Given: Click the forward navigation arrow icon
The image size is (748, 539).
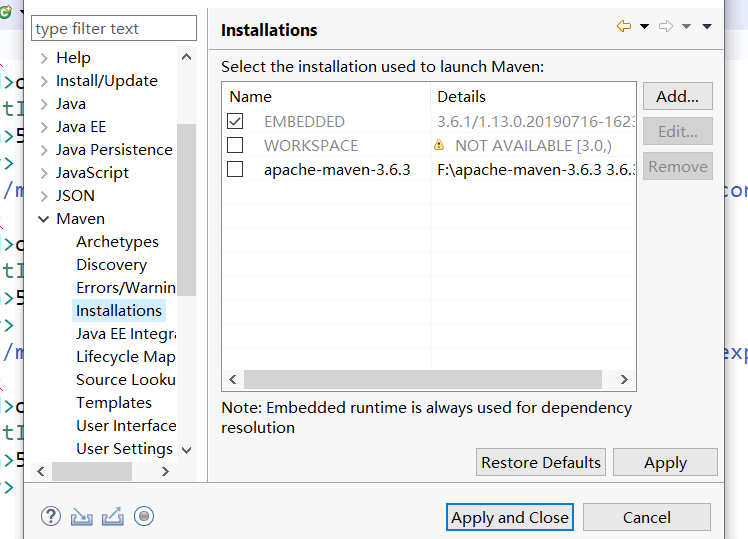Looking at the screenshot, I should pyautogui.click(x=665, y=26).
